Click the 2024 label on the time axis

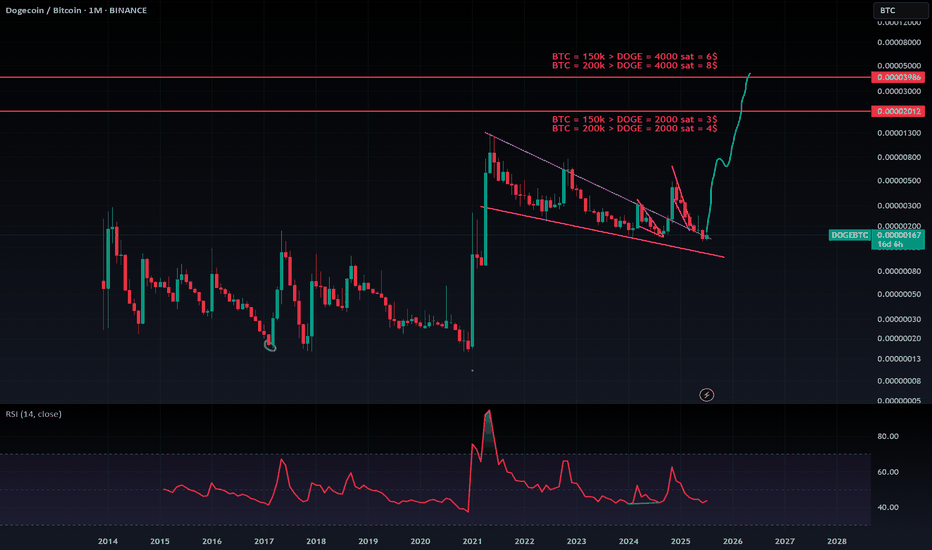pyautogui.click(x=628, y=541)
